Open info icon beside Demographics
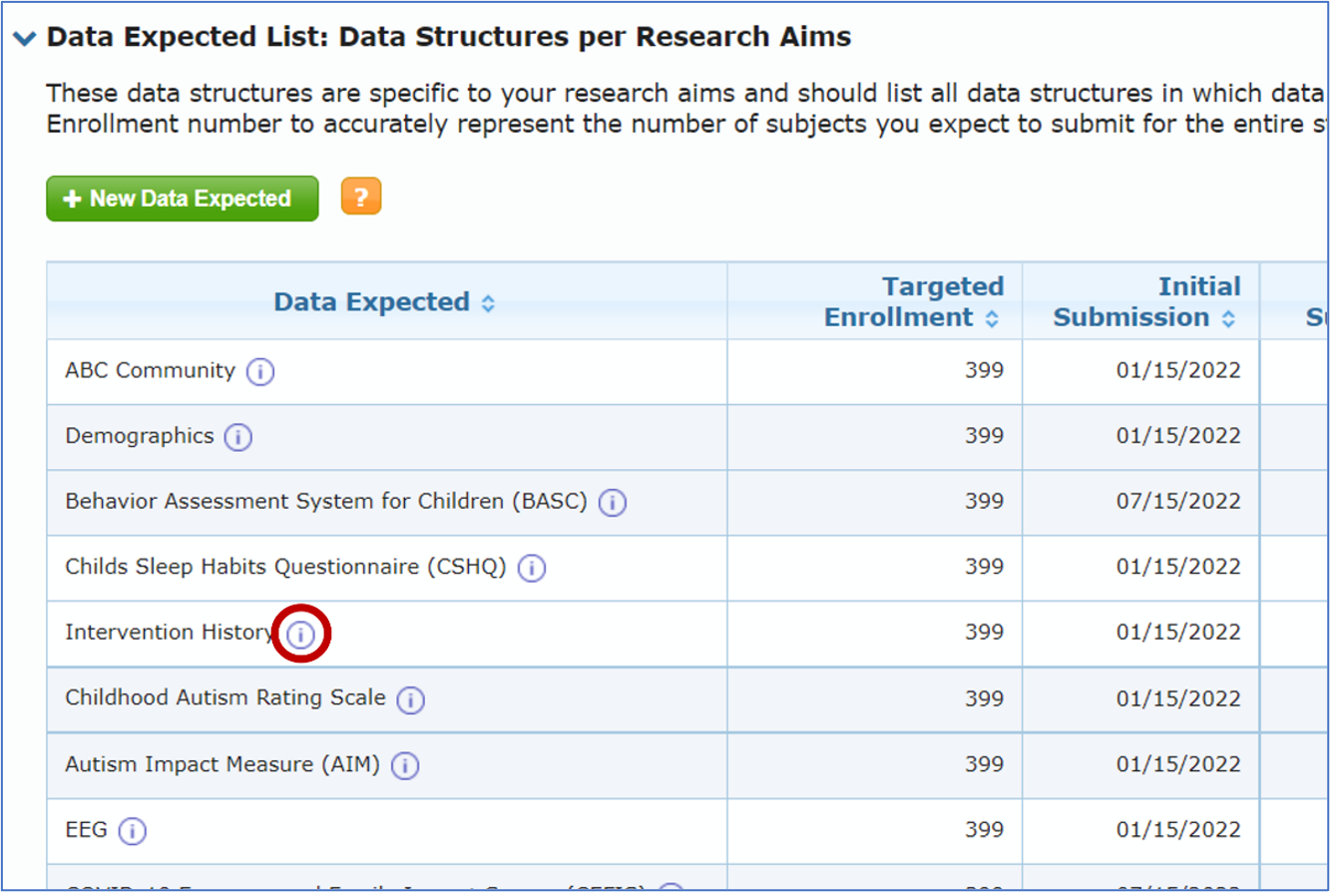Viewport: 1335px width, 896px height. (237, 437)
